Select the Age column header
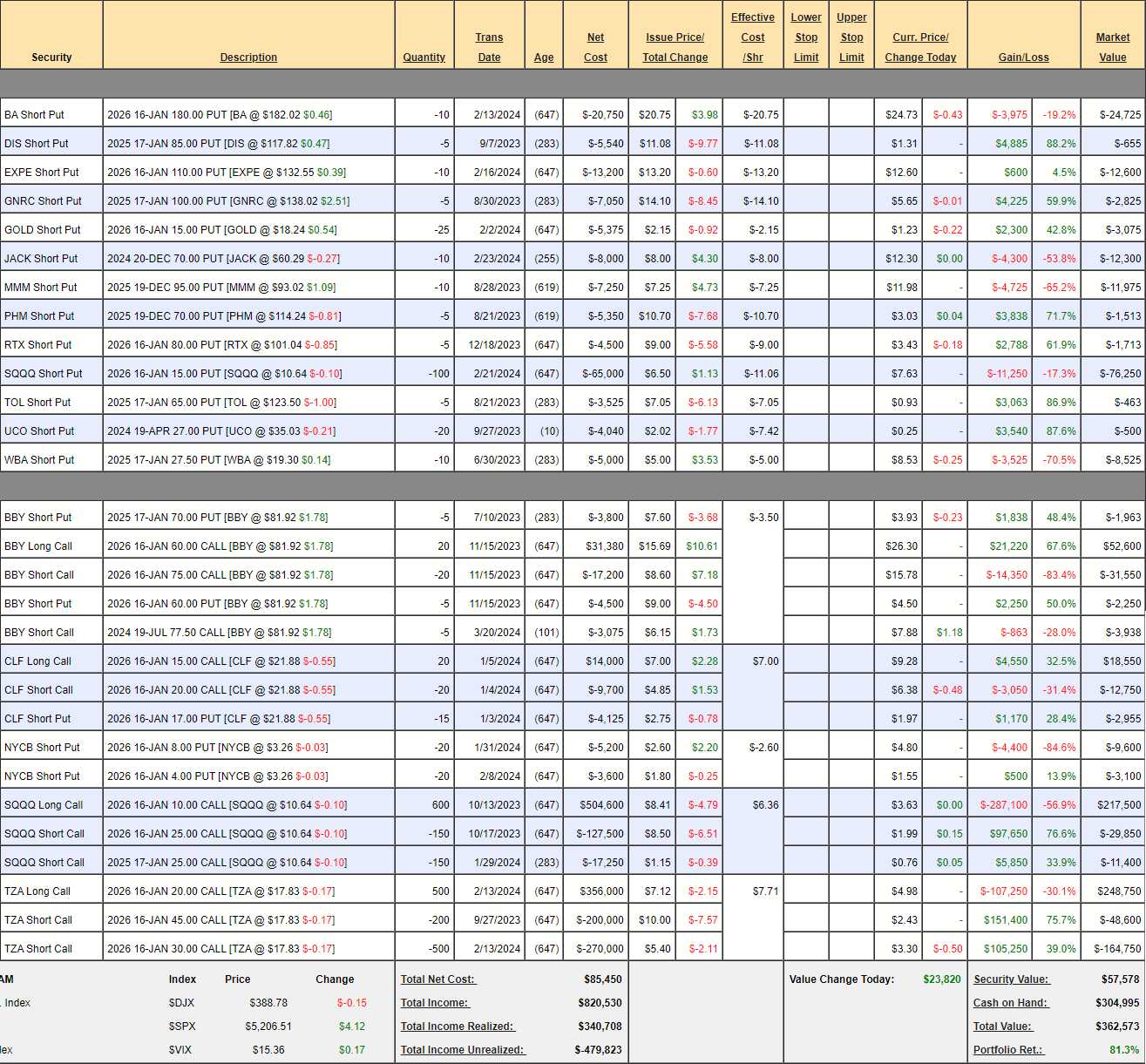This screenshot has width=1146, height=1064. point(544,58)
